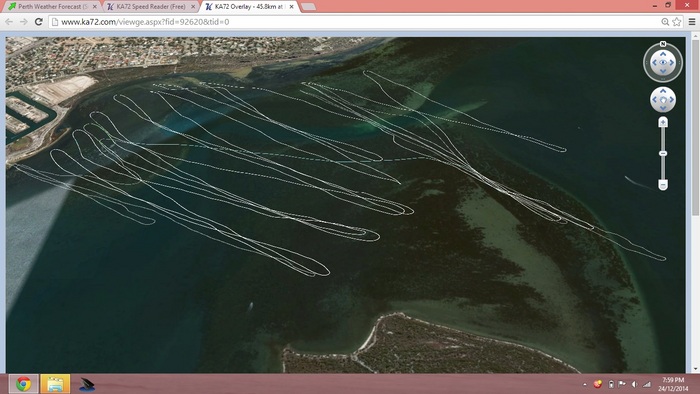Click the page zoom magnifier in address bar

click(665, 22)
